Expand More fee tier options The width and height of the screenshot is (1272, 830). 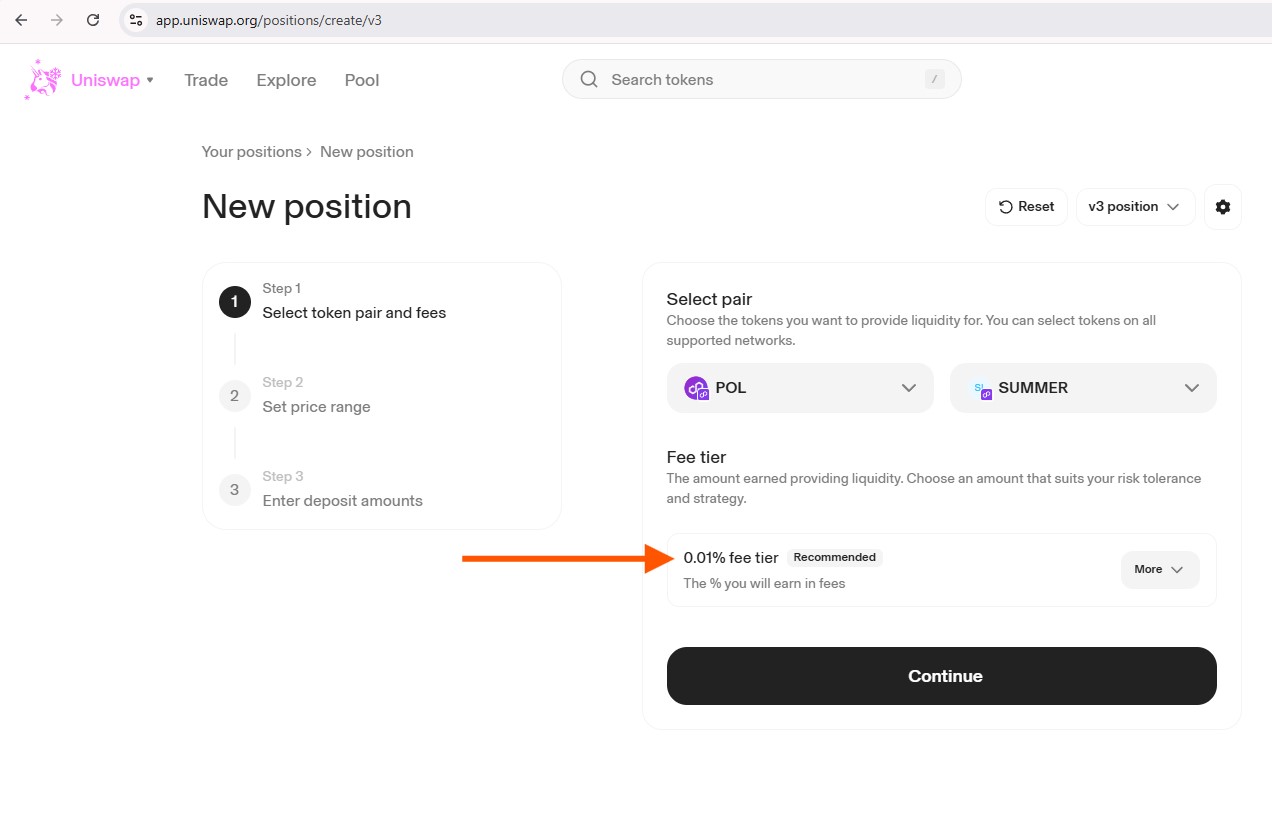1159,570
